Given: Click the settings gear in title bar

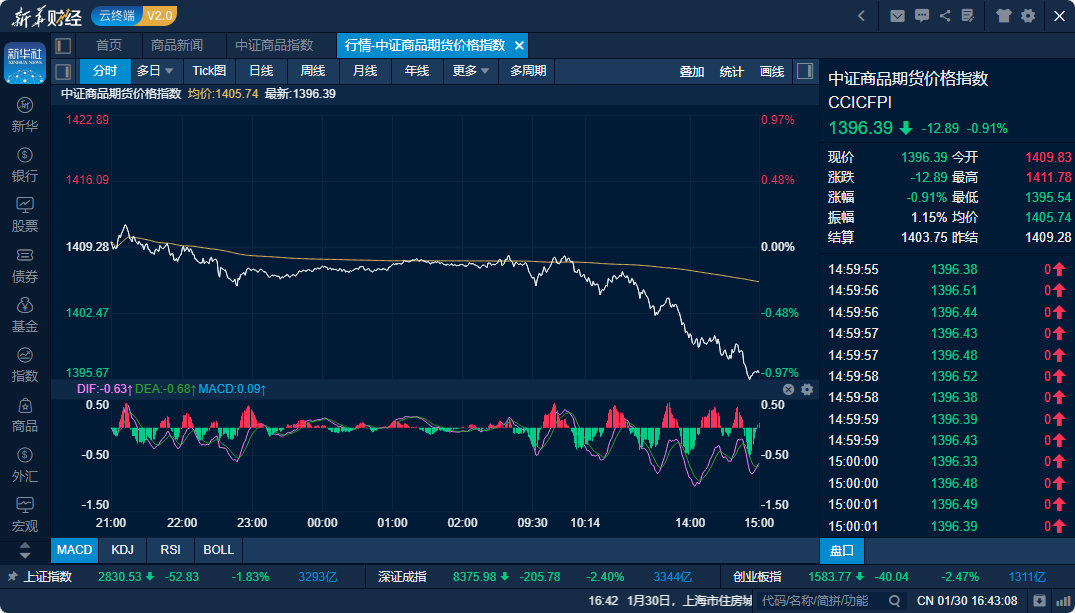Looking at the screenshot, I should 1030,16.
